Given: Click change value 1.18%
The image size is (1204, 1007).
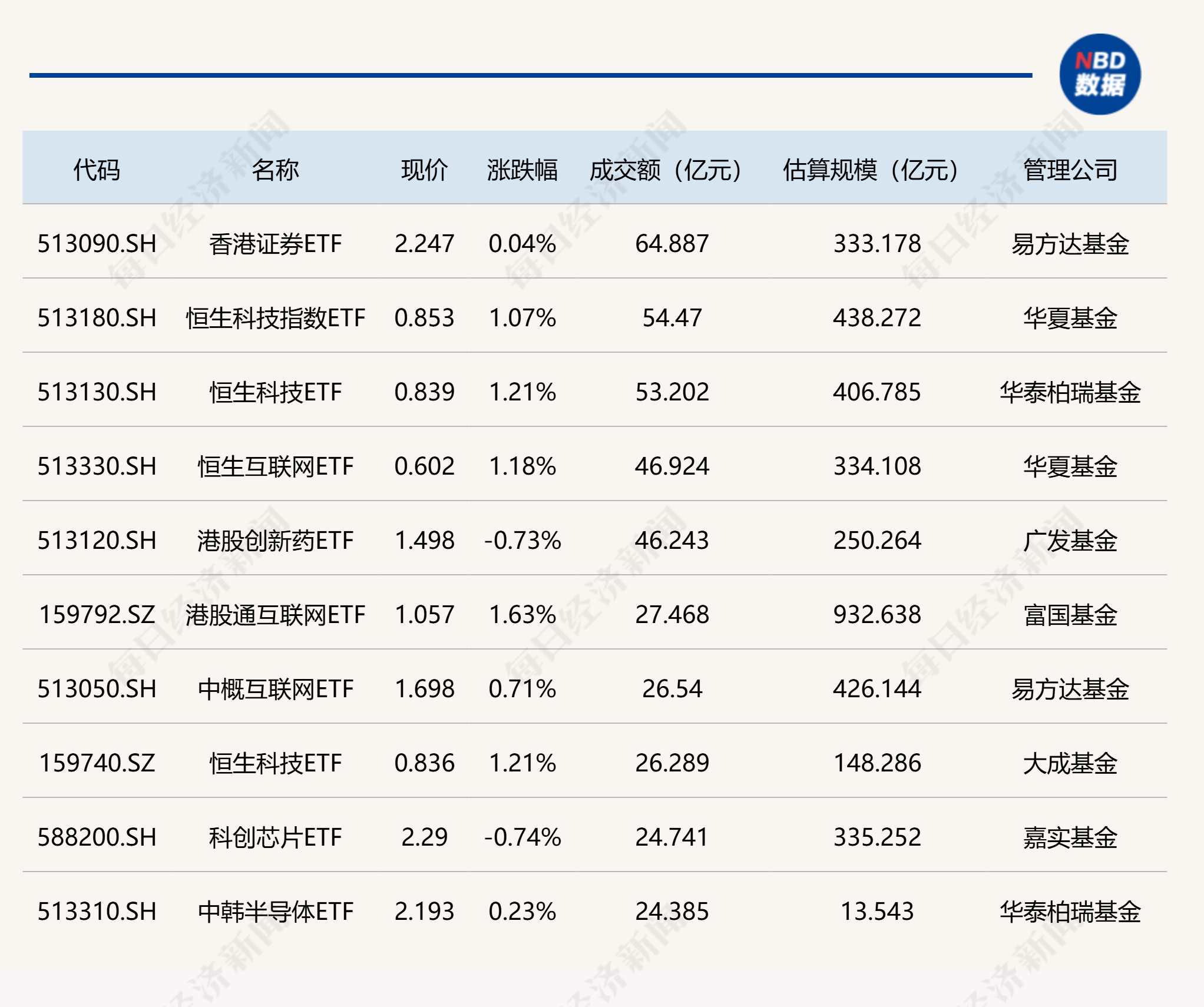Looking at the screenshot, I should (522, 466).
